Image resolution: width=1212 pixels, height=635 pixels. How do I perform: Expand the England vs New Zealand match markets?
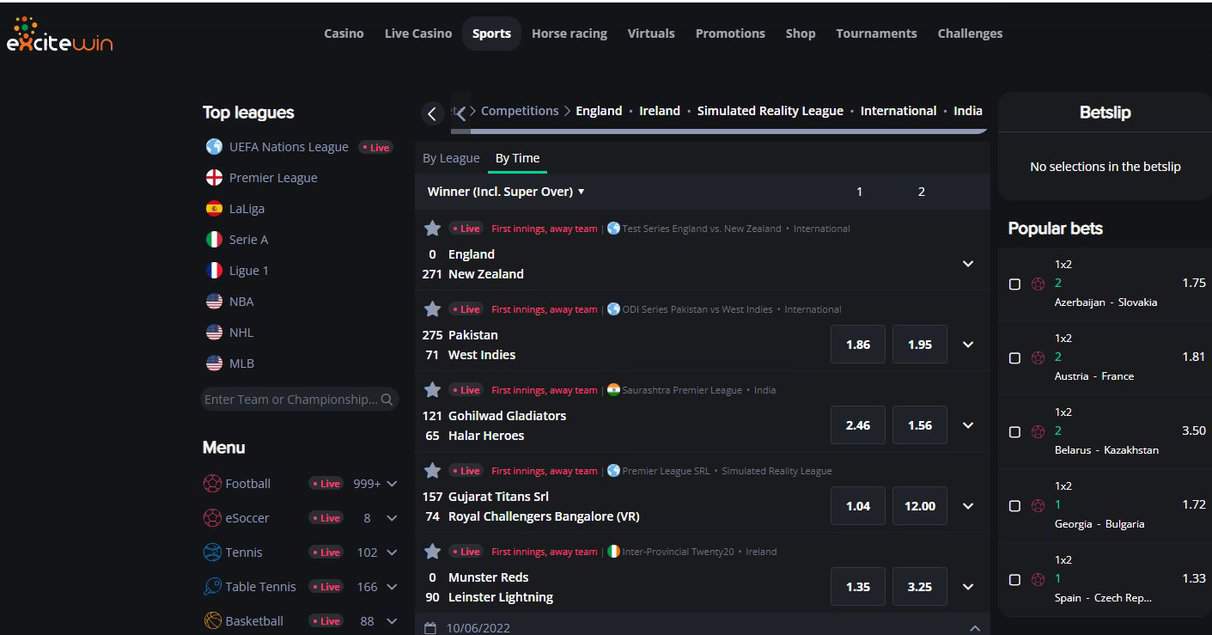[x=968, y=264]
